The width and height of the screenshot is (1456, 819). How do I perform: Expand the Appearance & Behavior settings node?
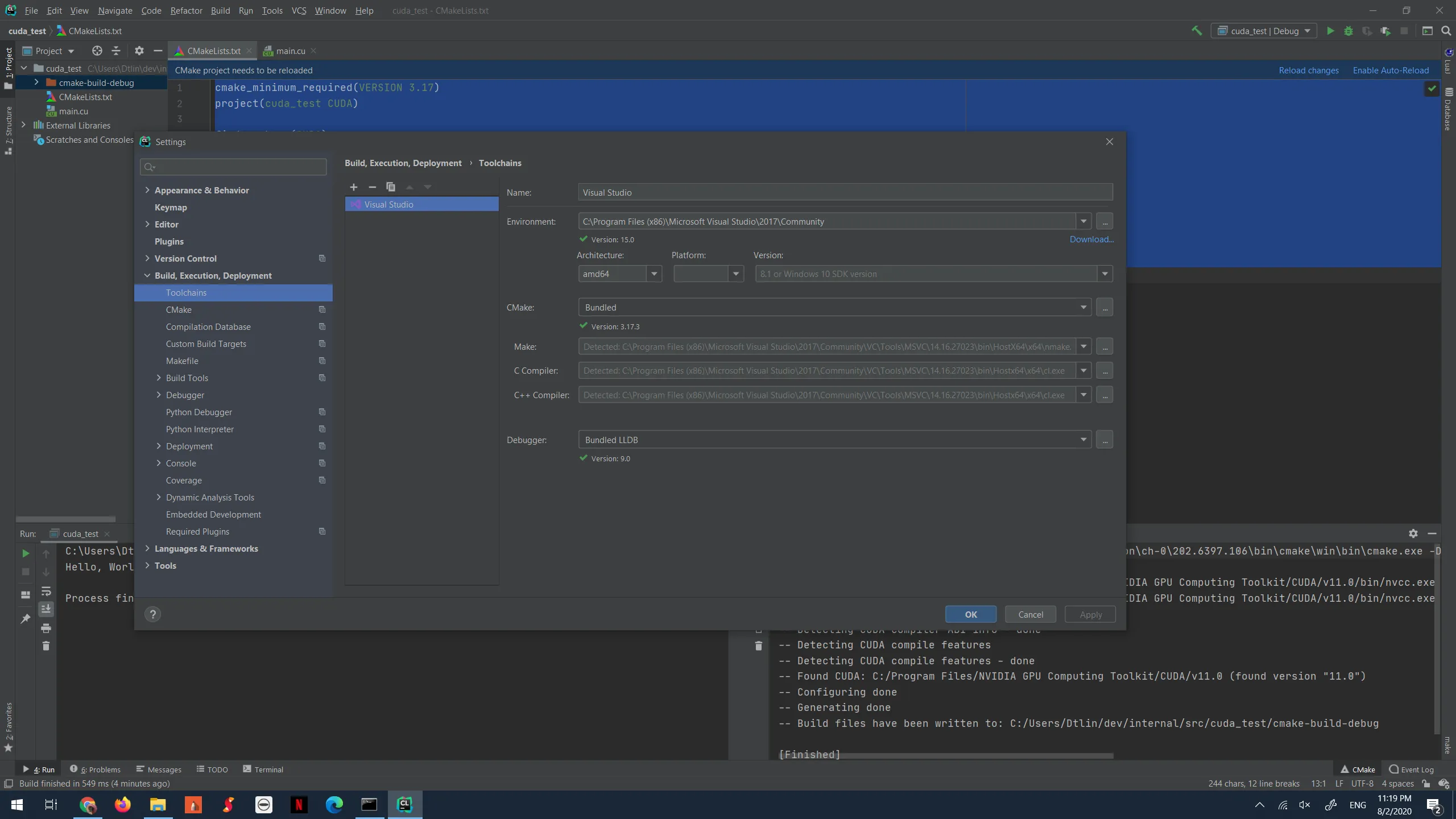coord(147,190)
